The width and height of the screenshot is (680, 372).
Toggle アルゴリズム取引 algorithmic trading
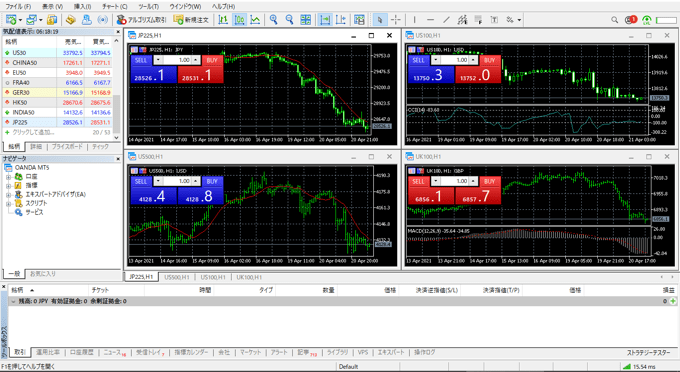click(141, 20)
